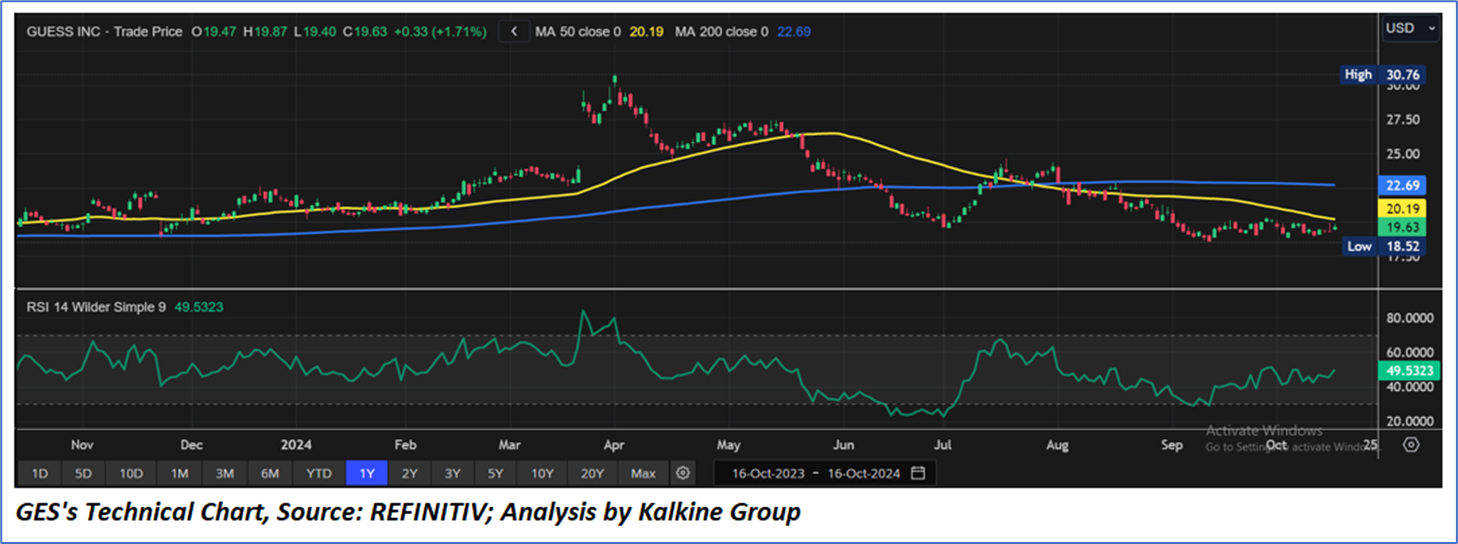Click the yellow 20.19 axis price tag
This screenshot has height=544, width=1458.
1403,208
